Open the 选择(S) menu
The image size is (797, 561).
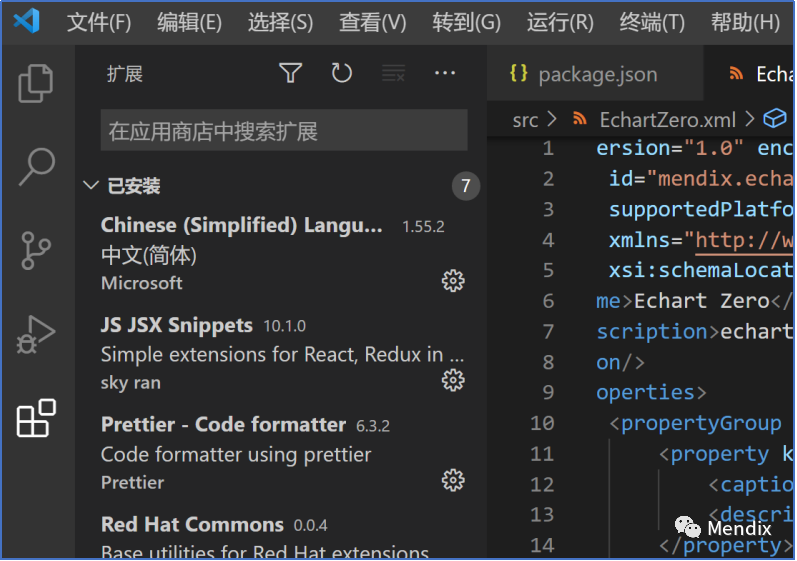tap(280, 22)
